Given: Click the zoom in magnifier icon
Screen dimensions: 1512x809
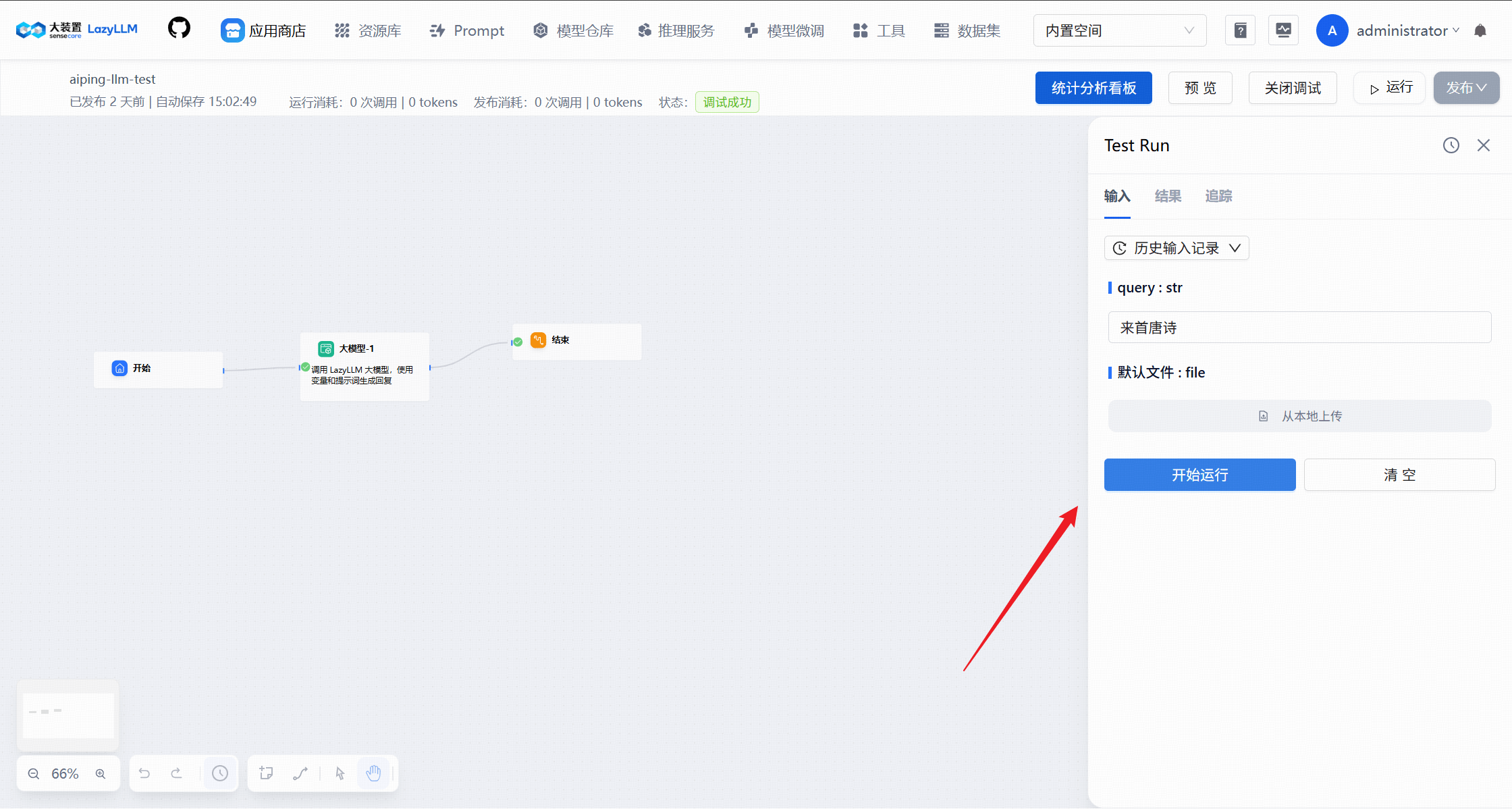Looking at the screenshot, I should coord(101,774).
